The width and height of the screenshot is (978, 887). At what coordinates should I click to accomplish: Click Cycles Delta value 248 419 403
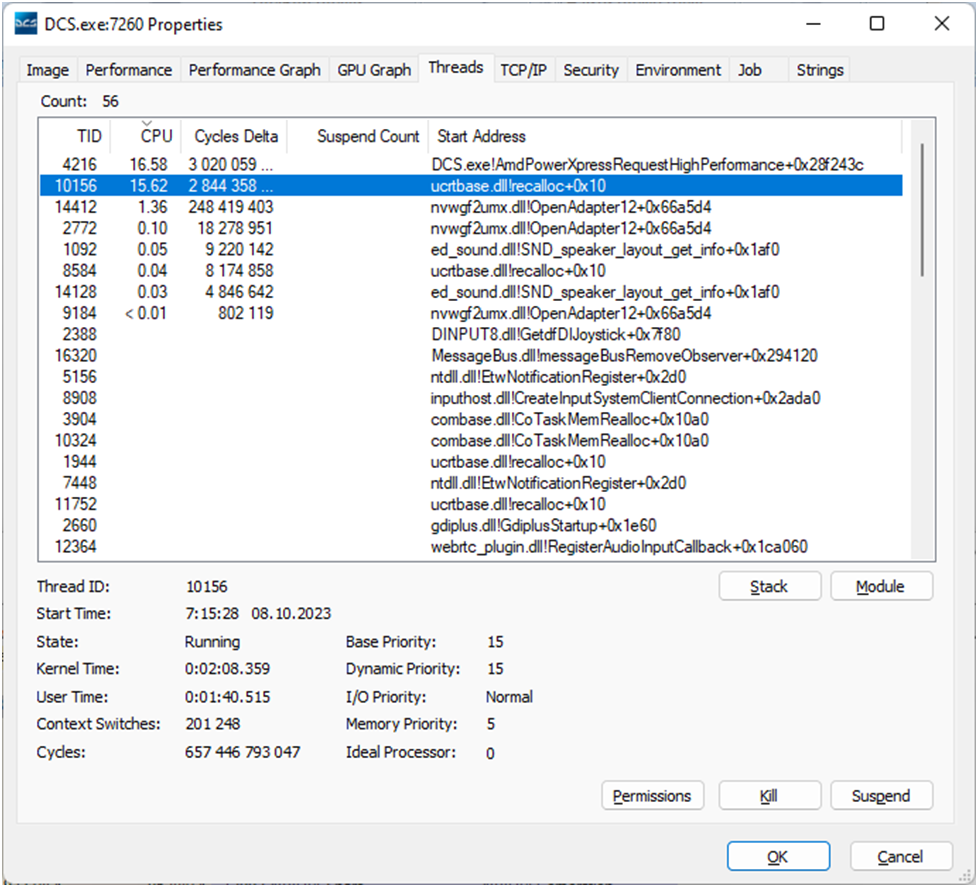coord(231,207)
